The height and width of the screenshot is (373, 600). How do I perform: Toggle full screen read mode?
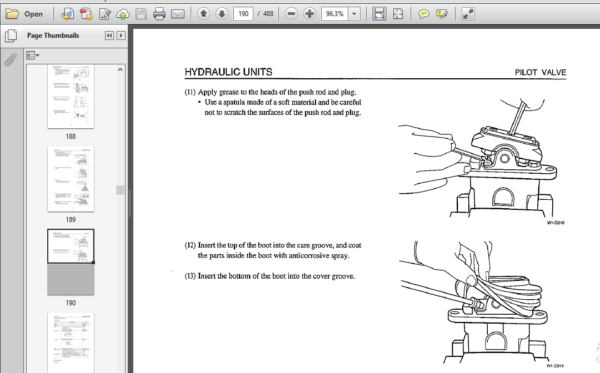coord(468,14)
